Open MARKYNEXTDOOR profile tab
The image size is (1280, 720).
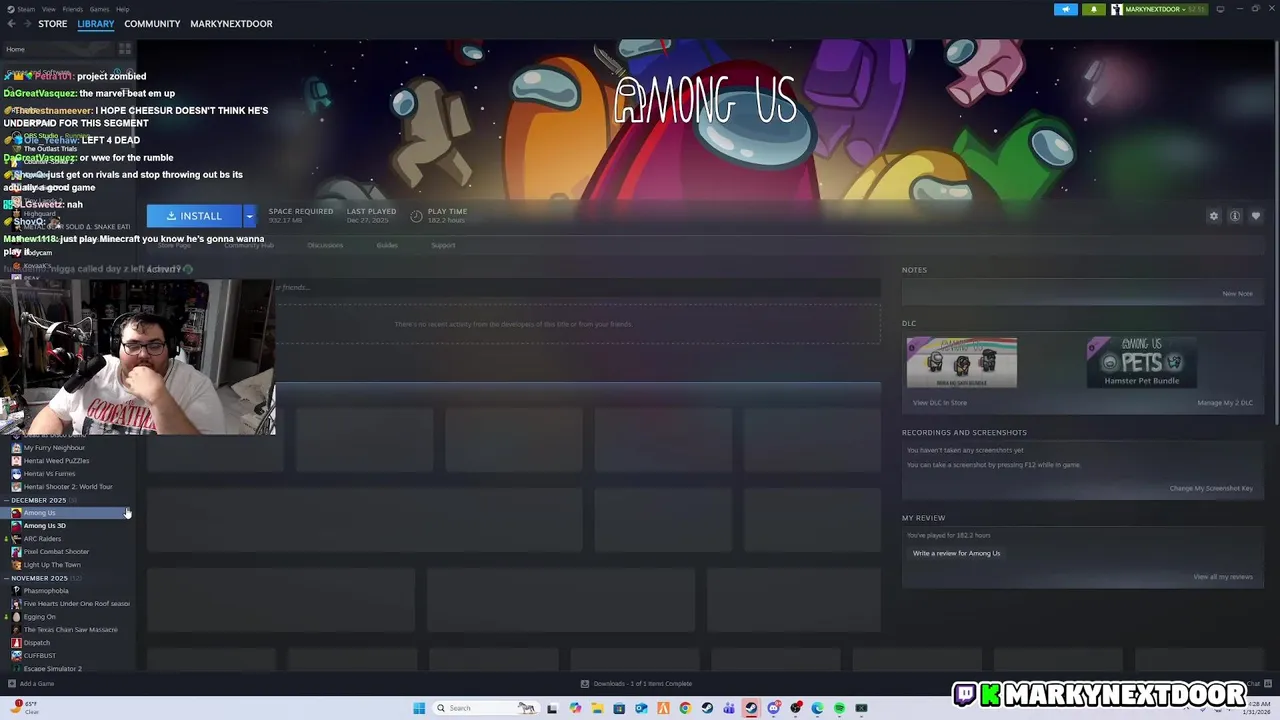point(231,23)
